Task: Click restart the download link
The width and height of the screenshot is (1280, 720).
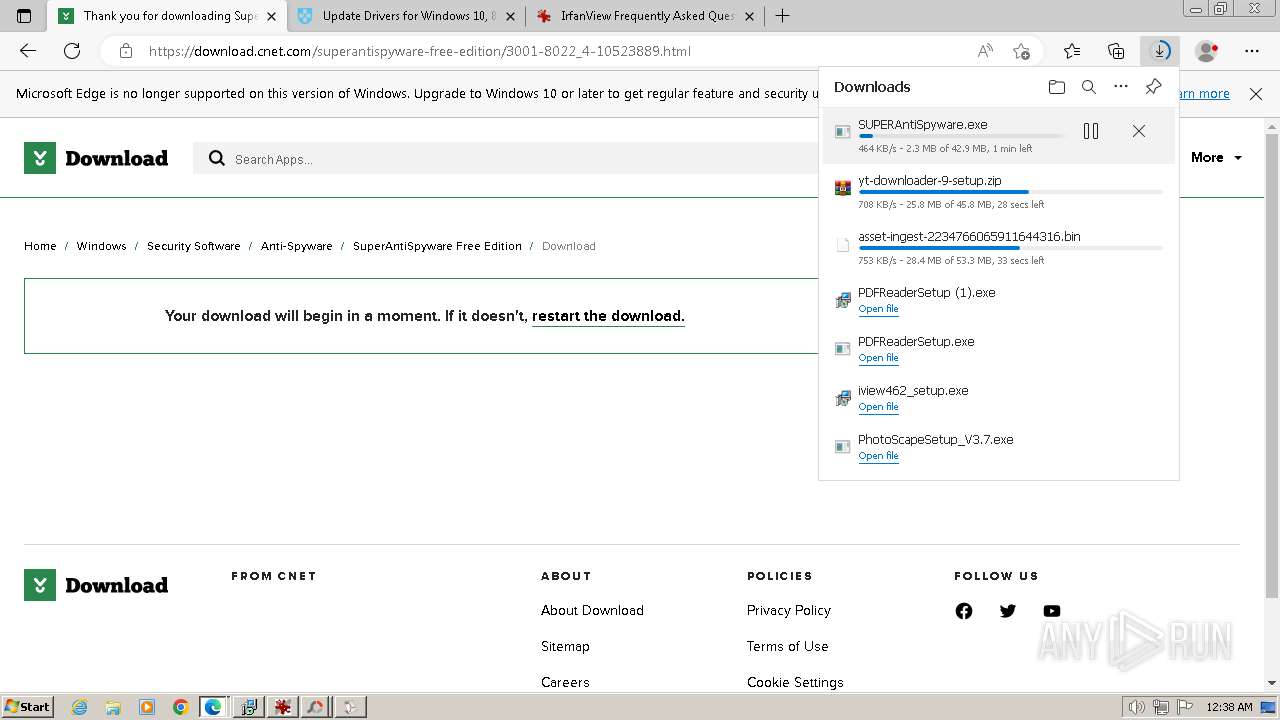Action: tap(608, 316)
